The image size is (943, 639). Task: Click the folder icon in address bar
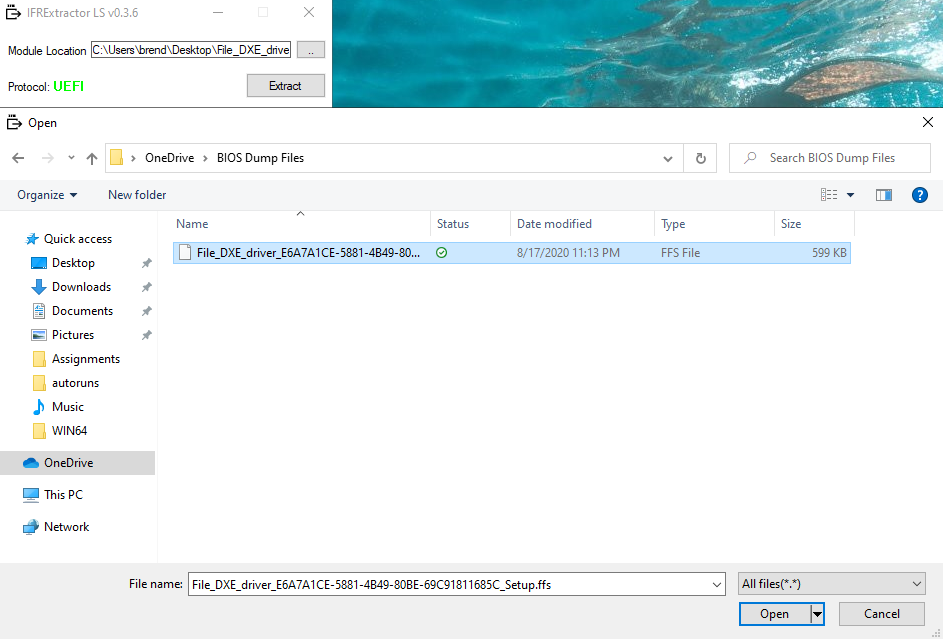117,157
